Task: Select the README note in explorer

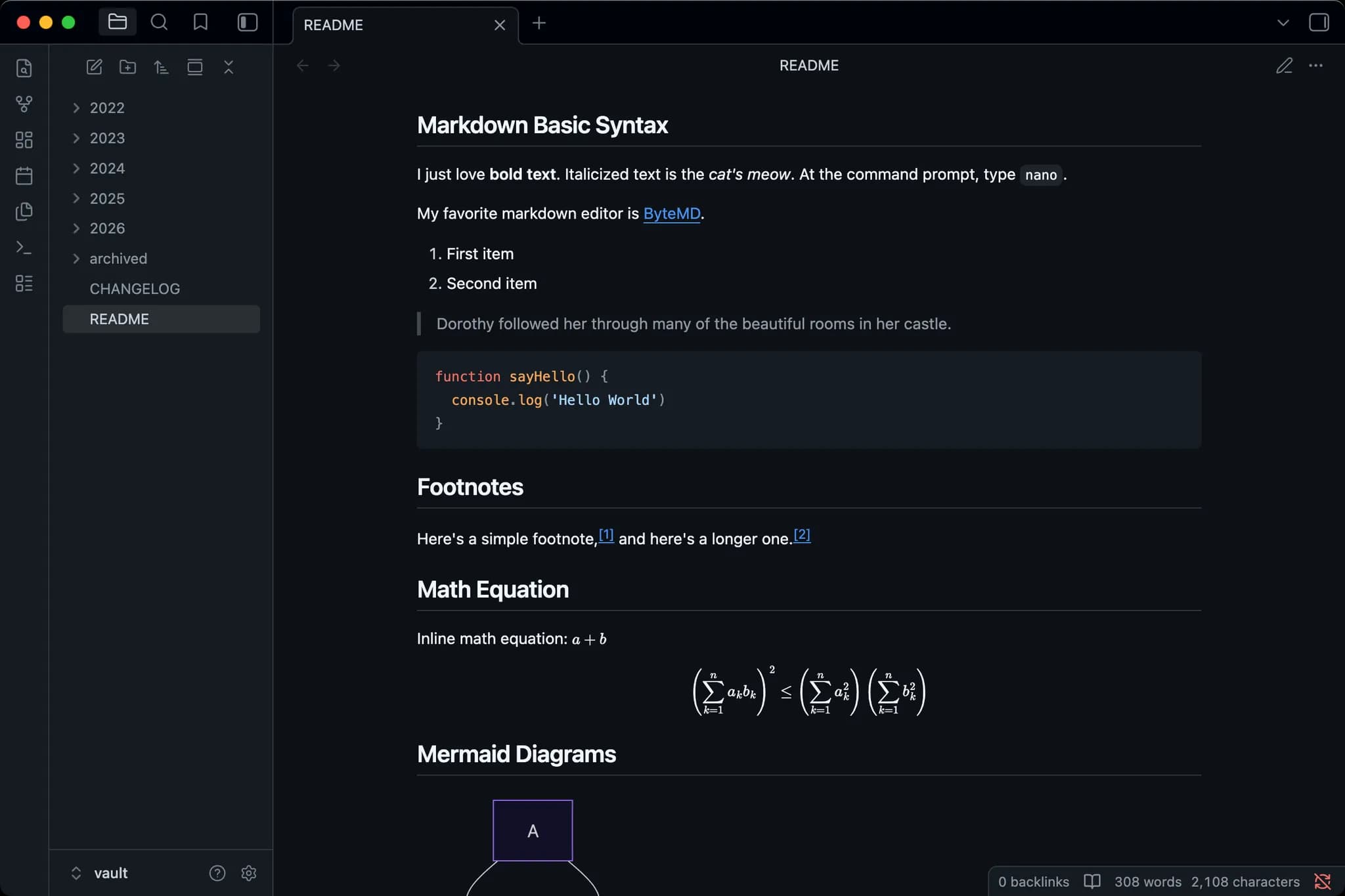Action: (x=161, y=319)
